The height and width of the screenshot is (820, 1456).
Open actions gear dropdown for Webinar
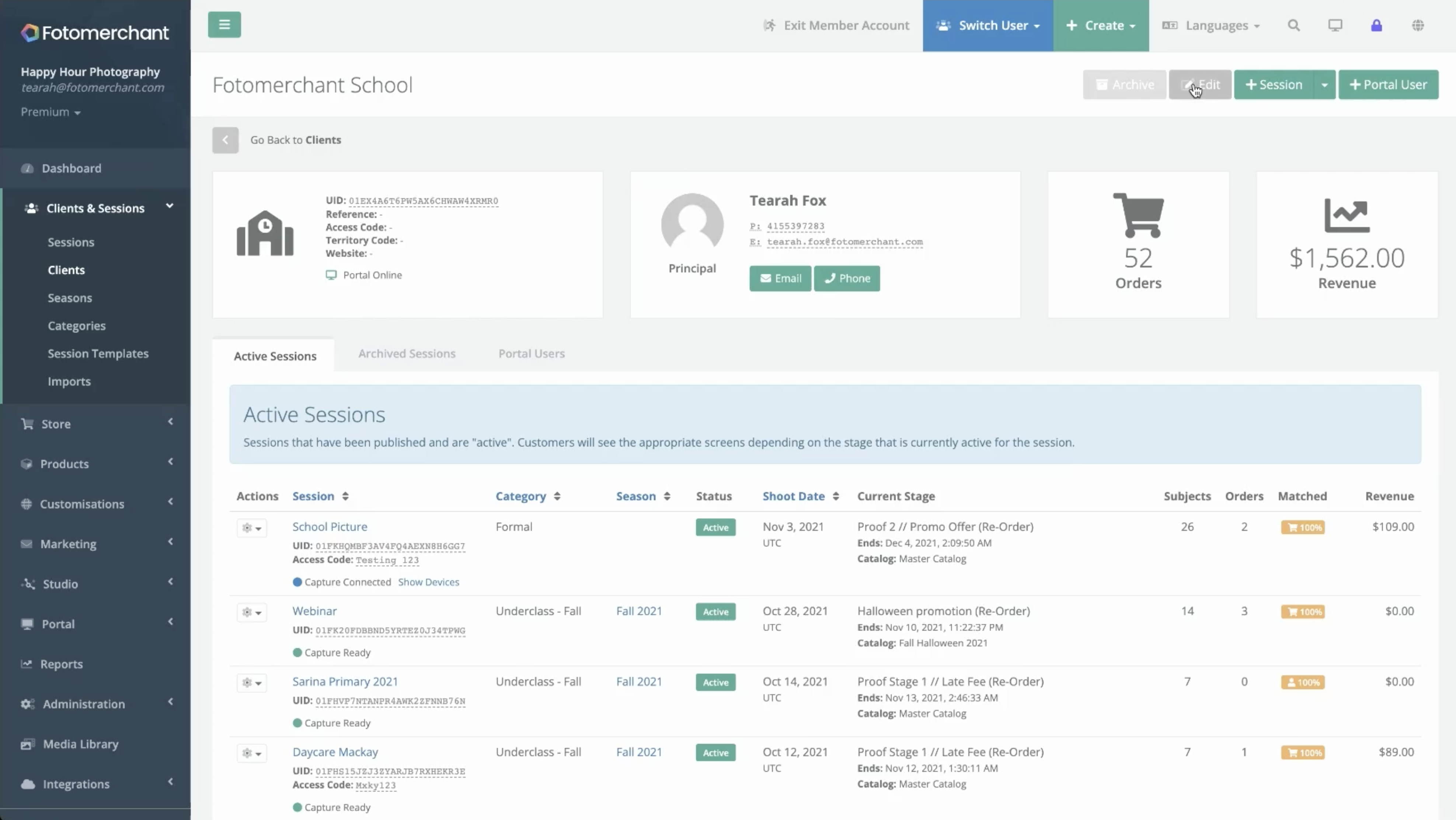251,612
